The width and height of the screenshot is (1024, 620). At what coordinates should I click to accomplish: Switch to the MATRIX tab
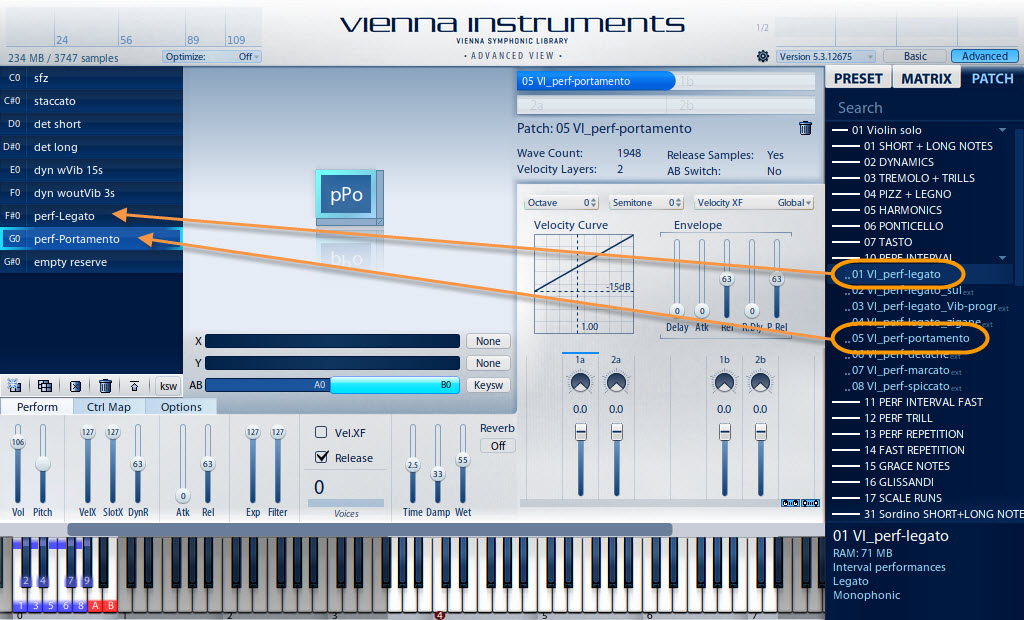coord(926,78)
